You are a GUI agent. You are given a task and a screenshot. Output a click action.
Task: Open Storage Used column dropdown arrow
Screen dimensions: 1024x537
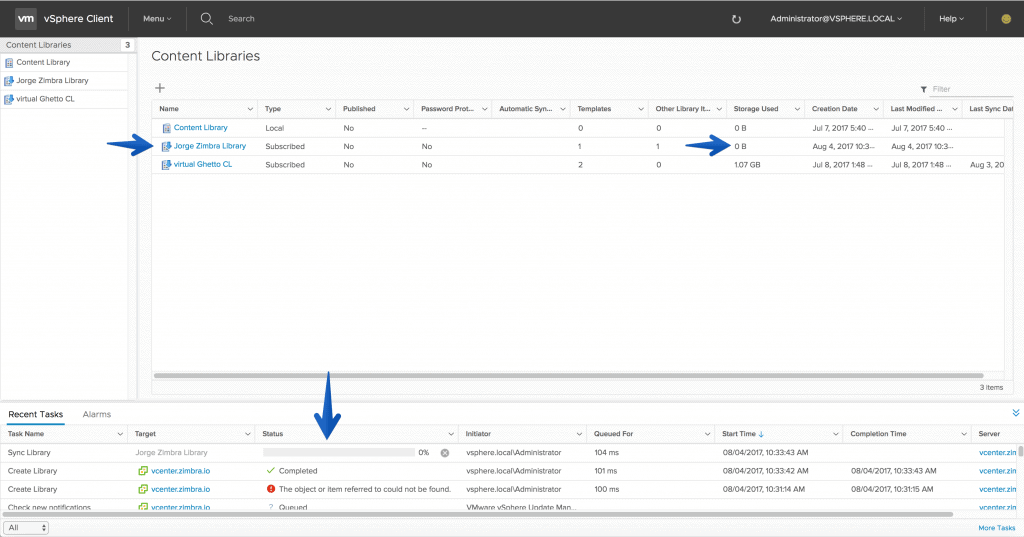click(x=797, y=109)
